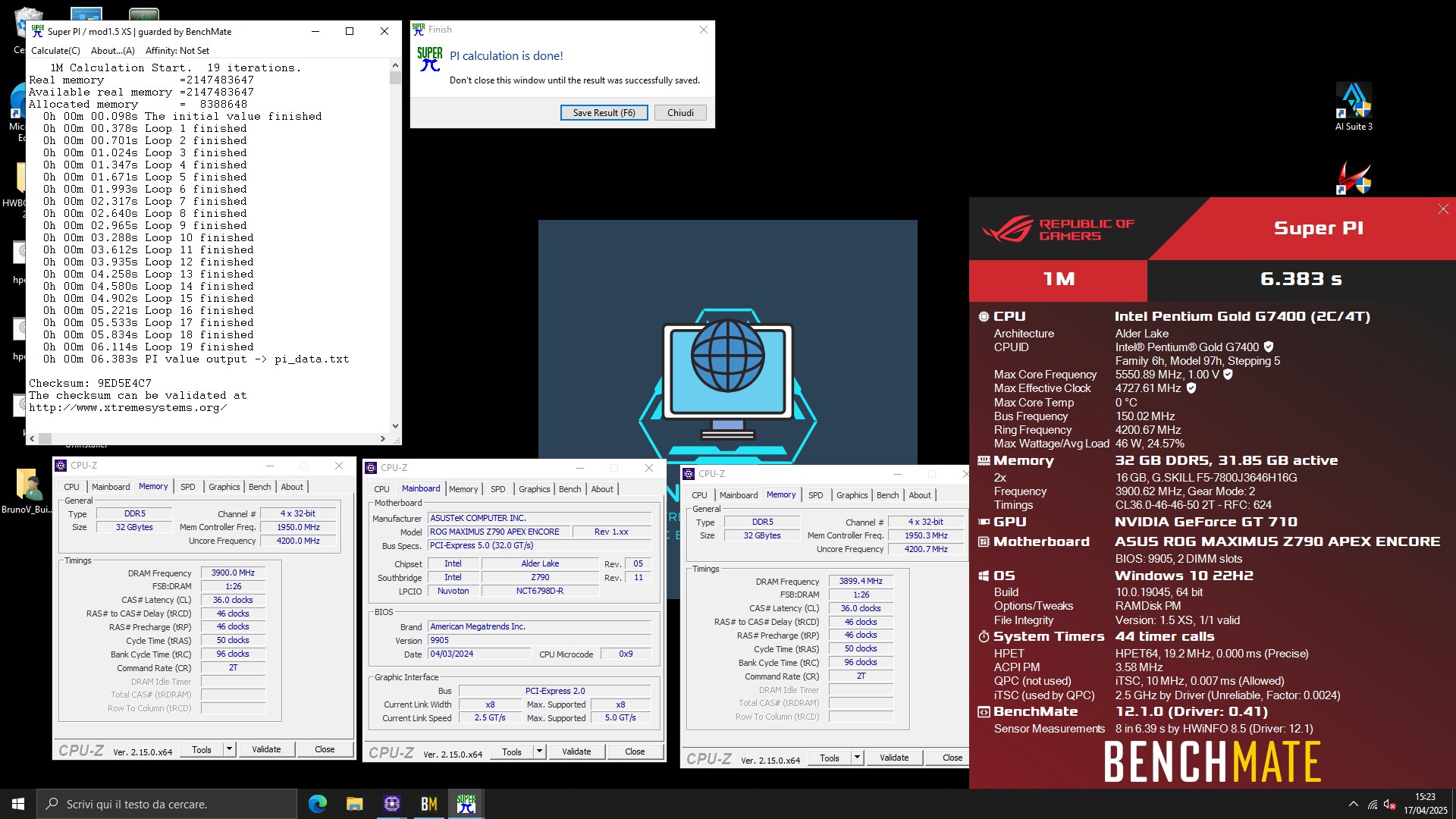
Task: Click Super PI horizontal scroll left arrow
Action: click(x=32, y=438)
